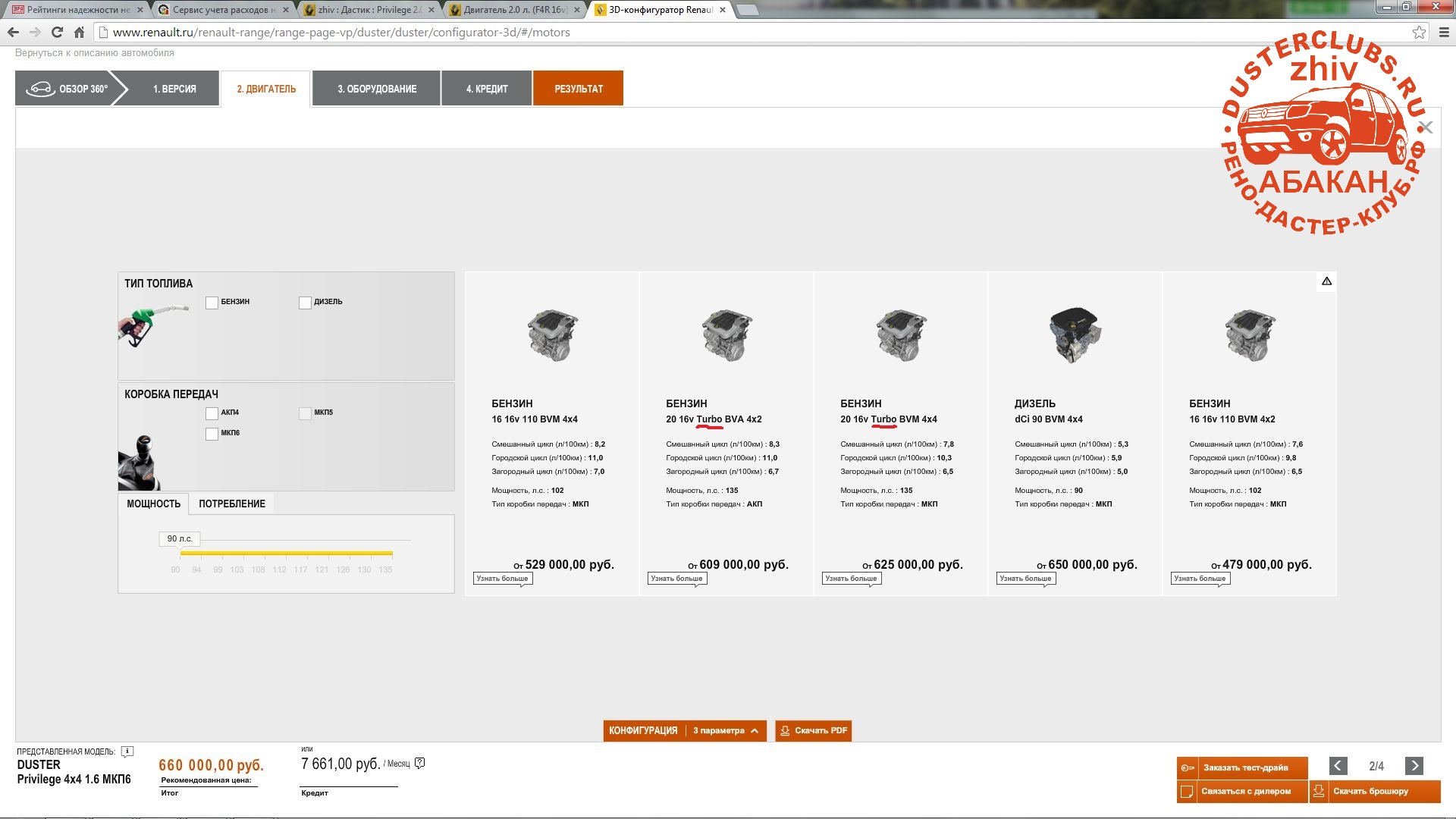This screenshot has width=1456, height=819.
Task: Follow 'Вернуться к описанию автомобиля' link
Action: (95, 53)
